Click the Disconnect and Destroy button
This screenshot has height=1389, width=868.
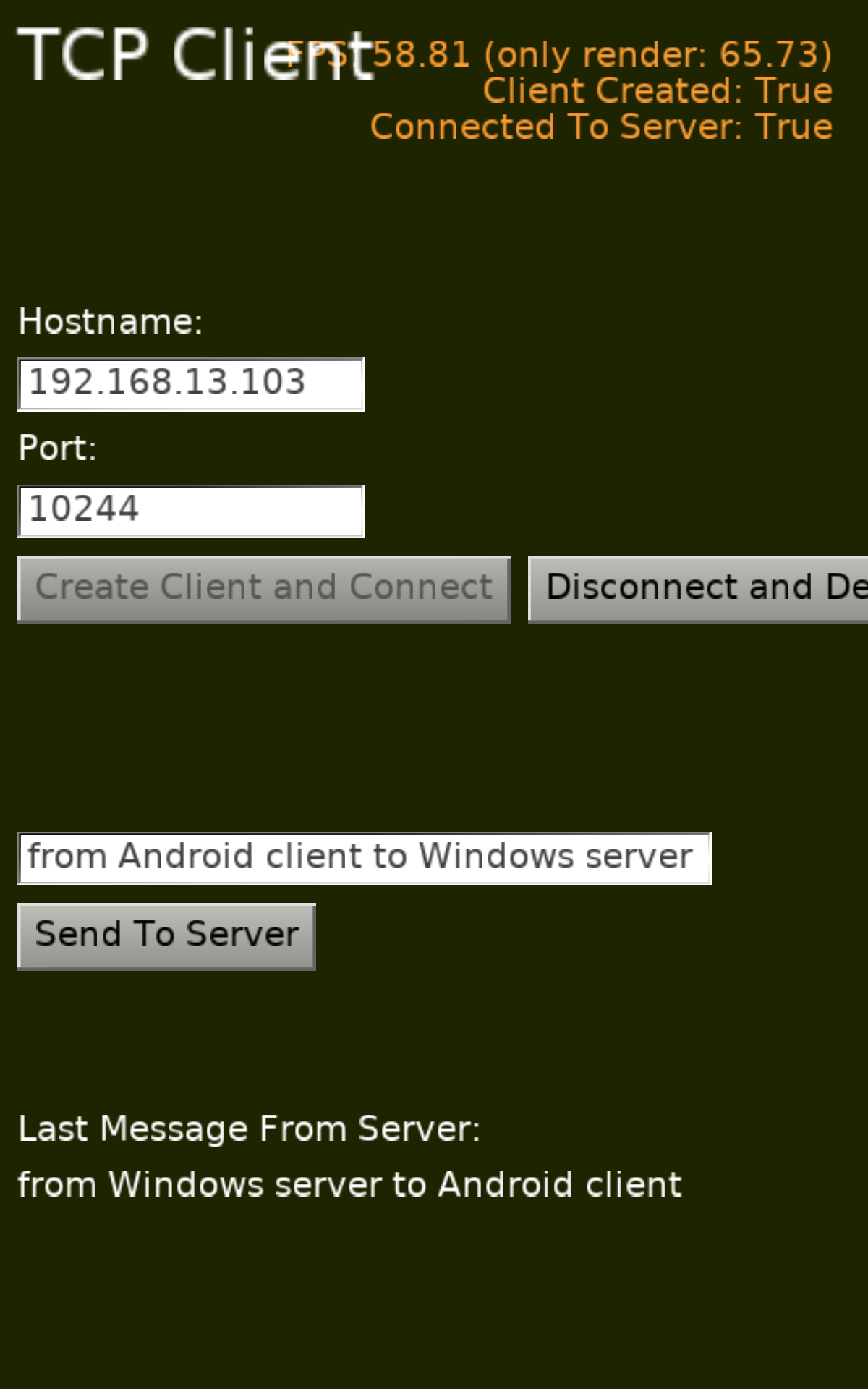point(698,589)
